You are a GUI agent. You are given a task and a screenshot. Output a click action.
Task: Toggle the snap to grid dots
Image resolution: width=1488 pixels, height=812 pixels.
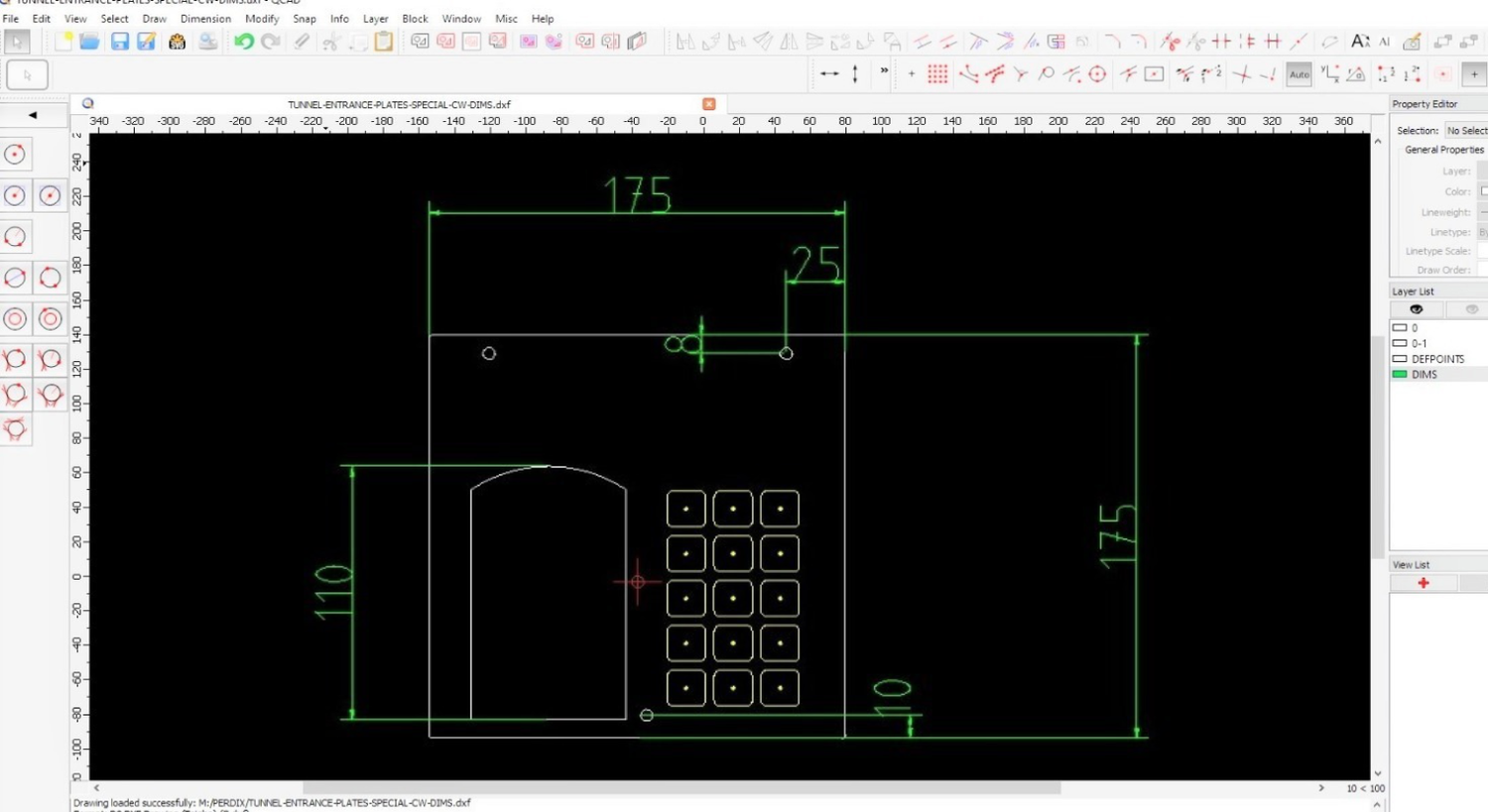pos(937,74)
